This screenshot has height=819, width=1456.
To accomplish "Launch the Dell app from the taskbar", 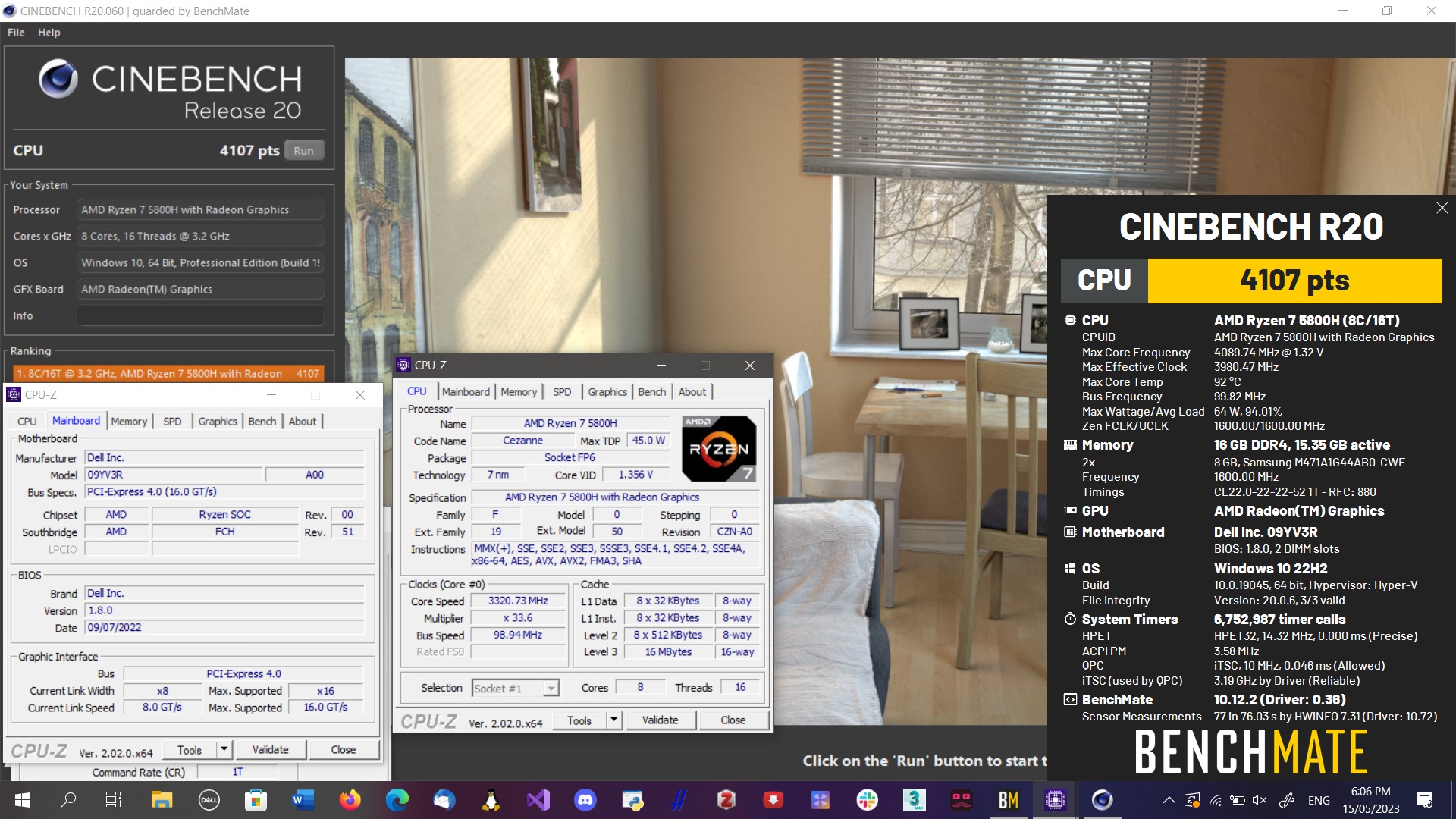I will pos(209,800).
